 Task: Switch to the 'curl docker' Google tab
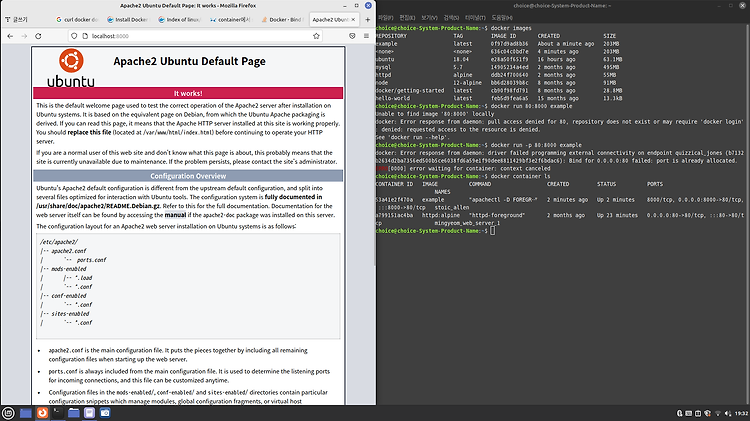click(77, 20)
